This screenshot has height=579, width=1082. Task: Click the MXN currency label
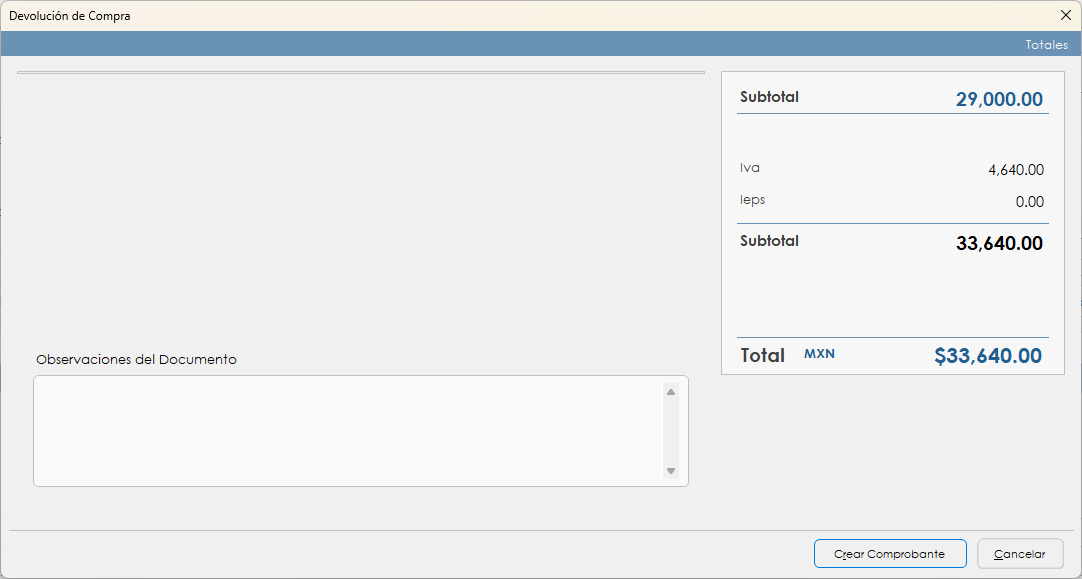[x=819, y=355]
